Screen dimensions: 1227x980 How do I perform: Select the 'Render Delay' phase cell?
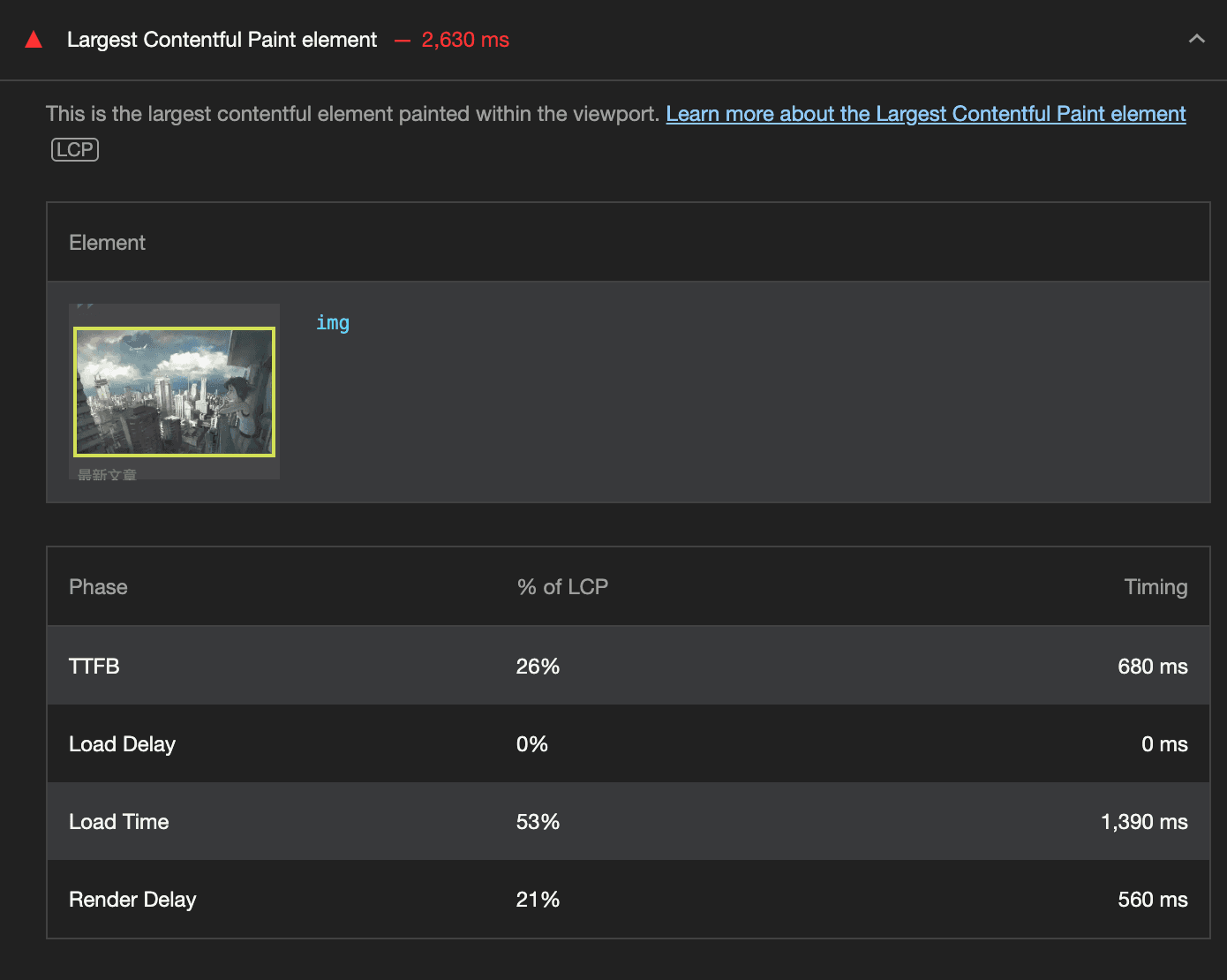point(132,900)
